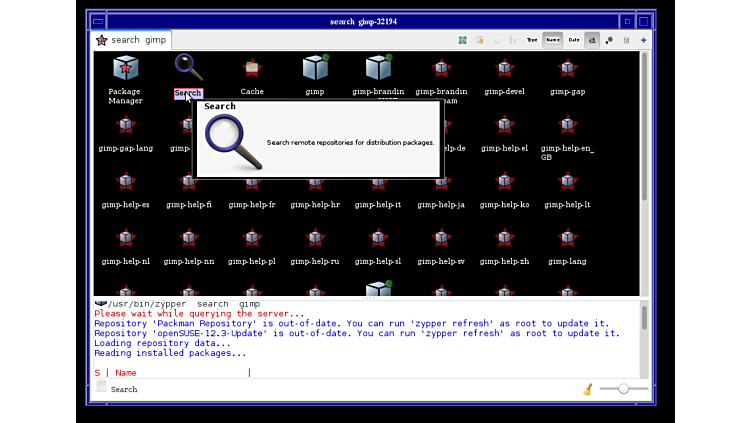Select the gimp-help-sv package icon

click(x=441, y=238)
